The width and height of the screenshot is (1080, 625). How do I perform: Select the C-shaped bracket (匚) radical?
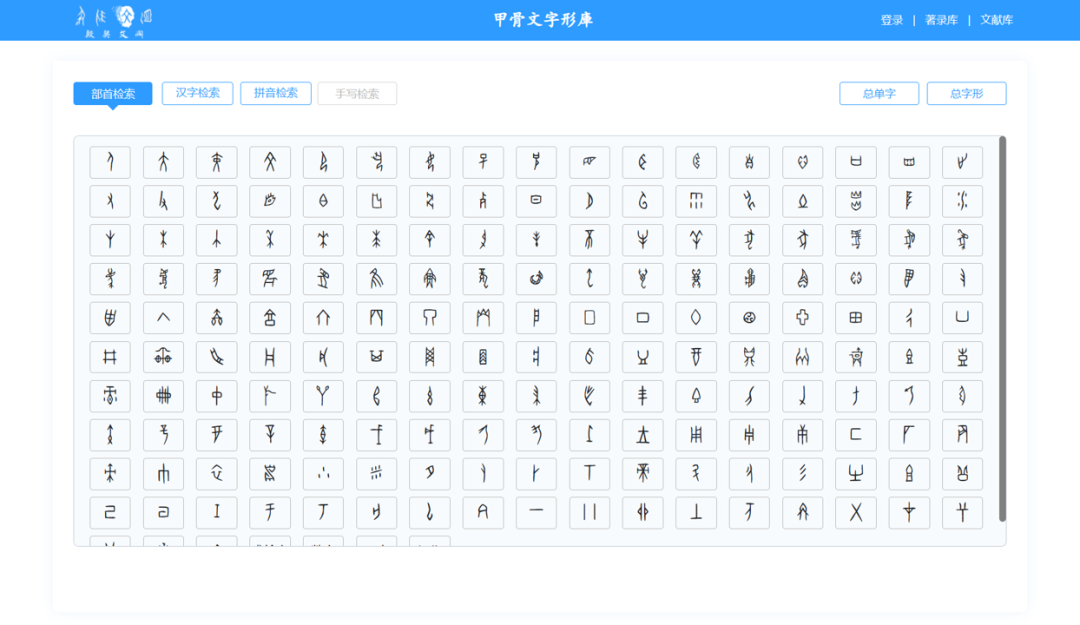click(x=855, y=435)
